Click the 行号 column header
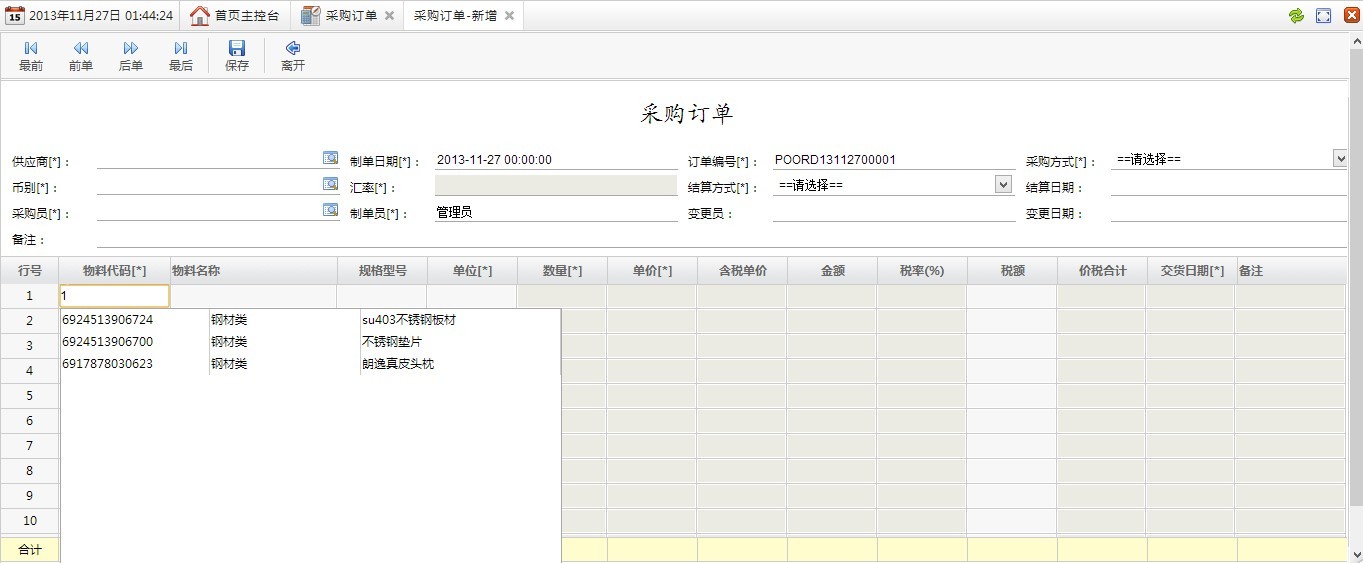Image resolution: width=1363 pixels, height=563 pixels. (x=30, y=271)
